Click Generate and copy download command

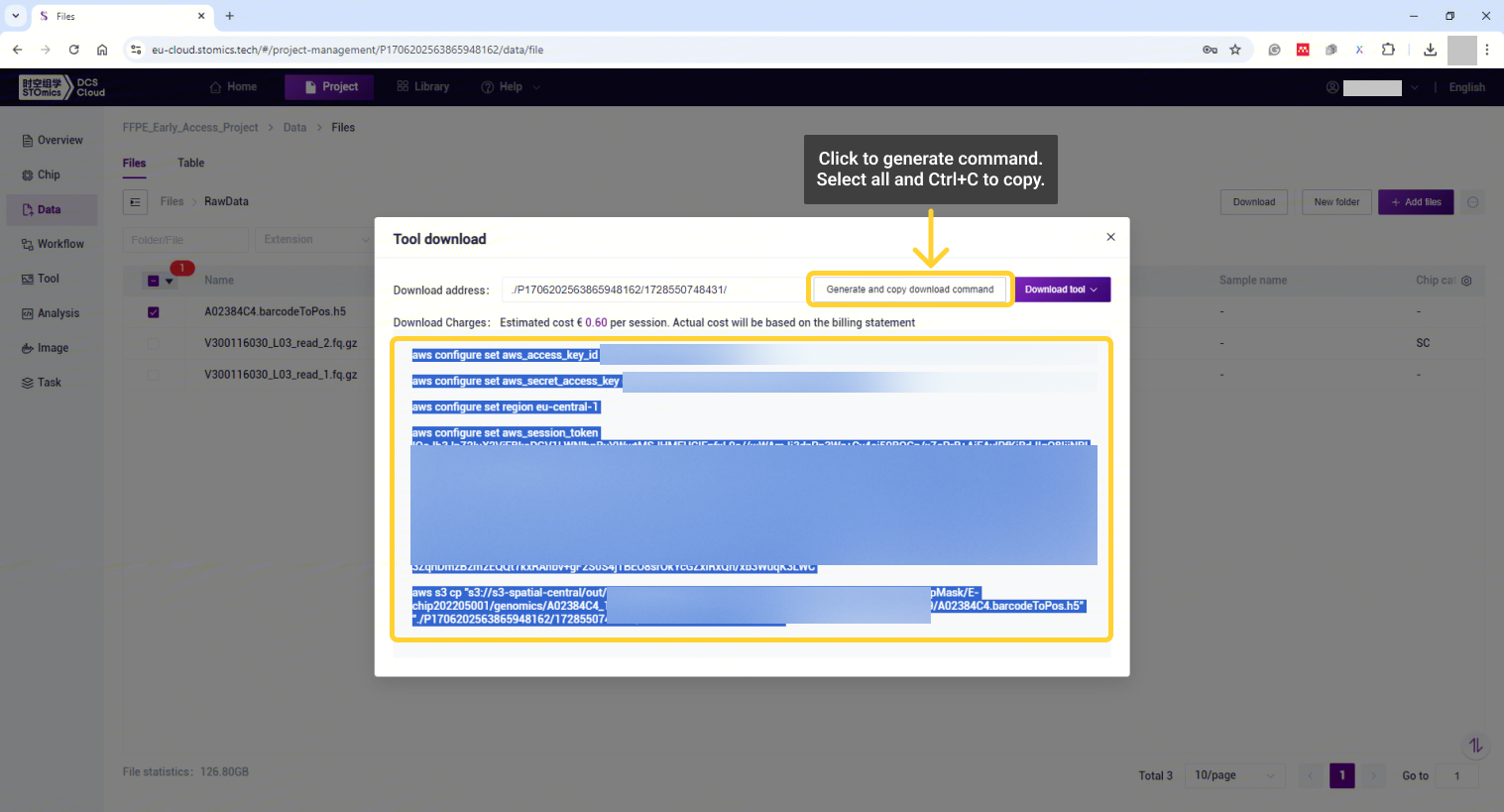[x=909, y=290]
